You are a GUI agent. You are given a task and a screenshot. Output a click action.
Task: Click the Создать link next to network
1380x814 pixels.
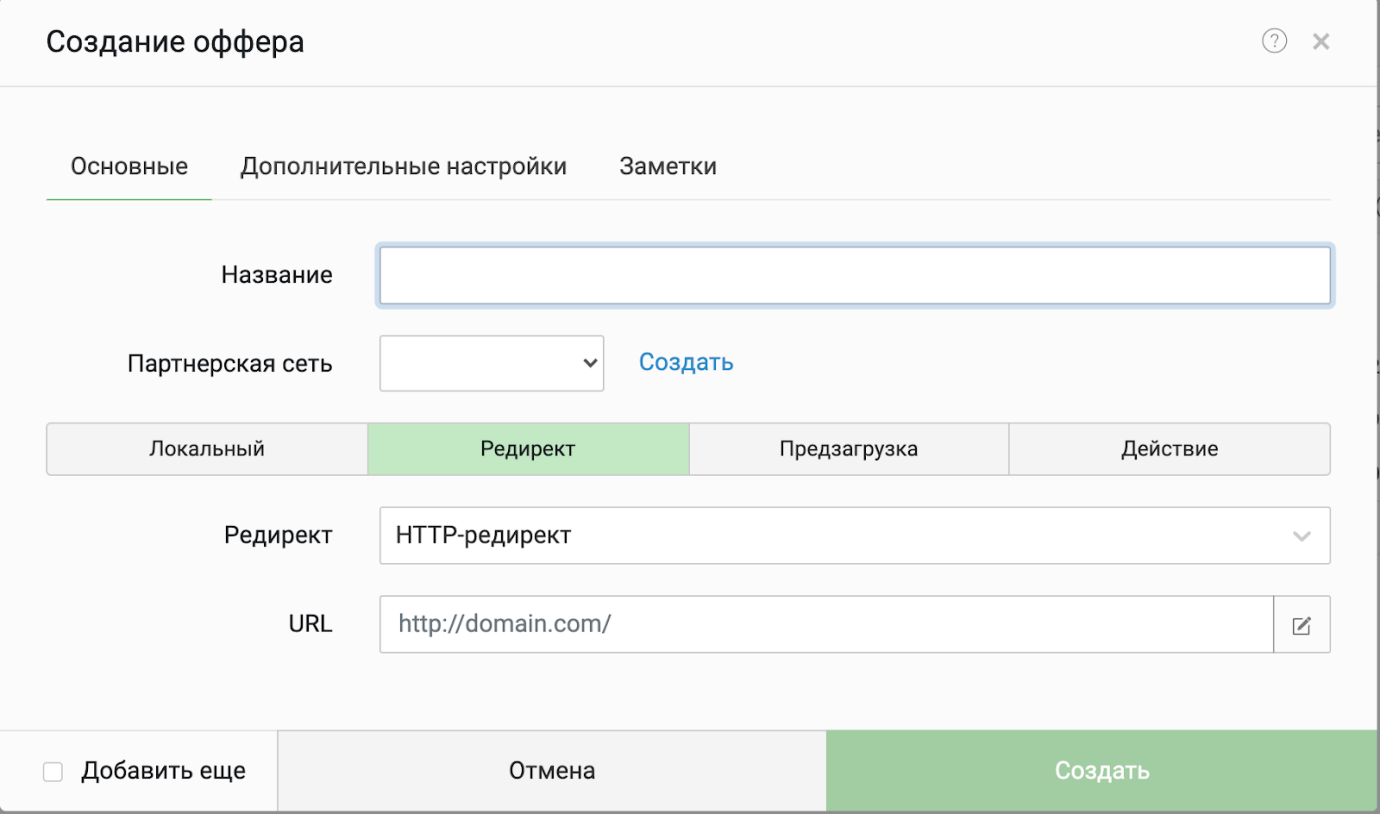(686, 362)
